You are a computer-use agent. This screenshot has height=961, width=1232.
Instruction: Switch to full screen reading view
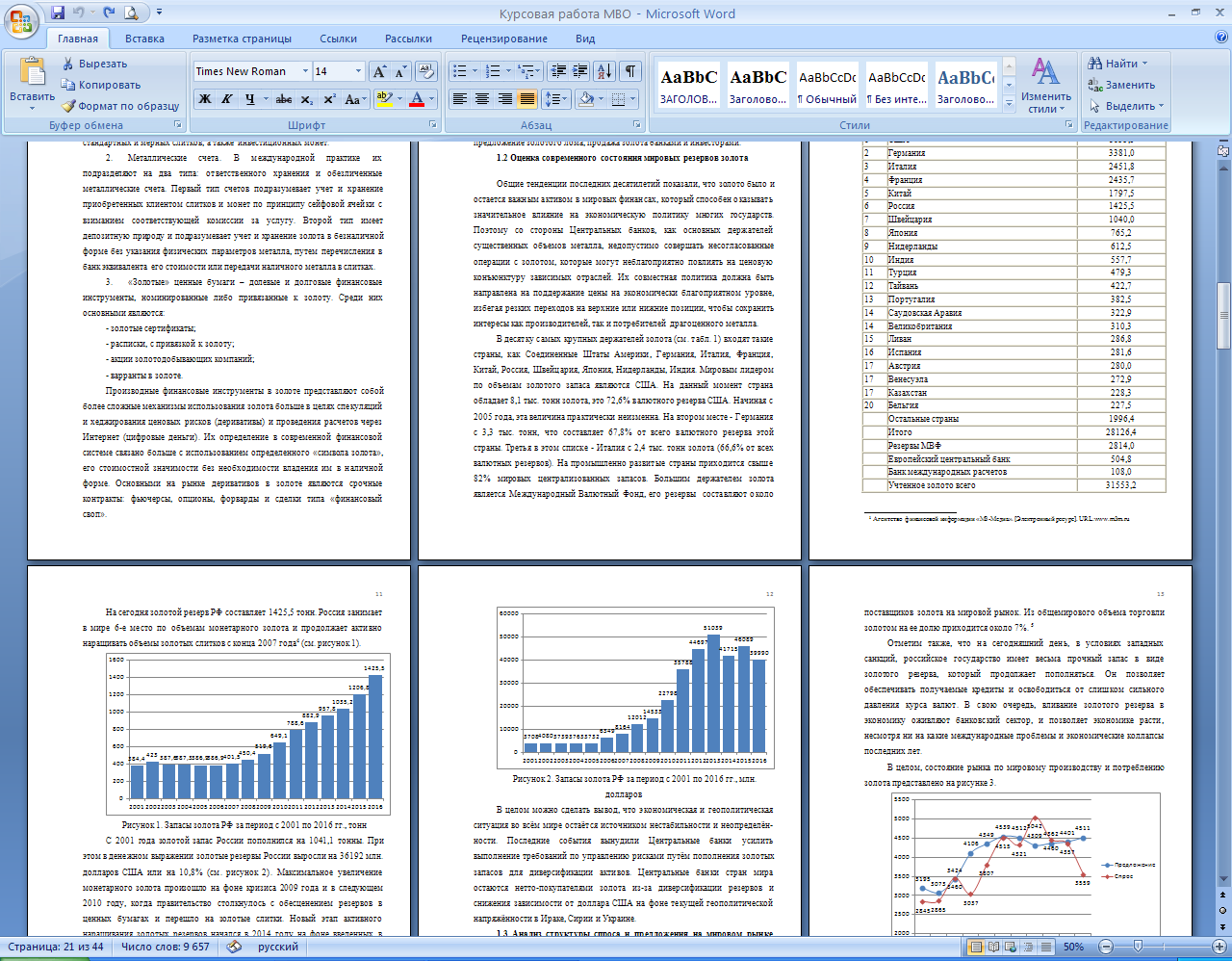coord(992,948)
